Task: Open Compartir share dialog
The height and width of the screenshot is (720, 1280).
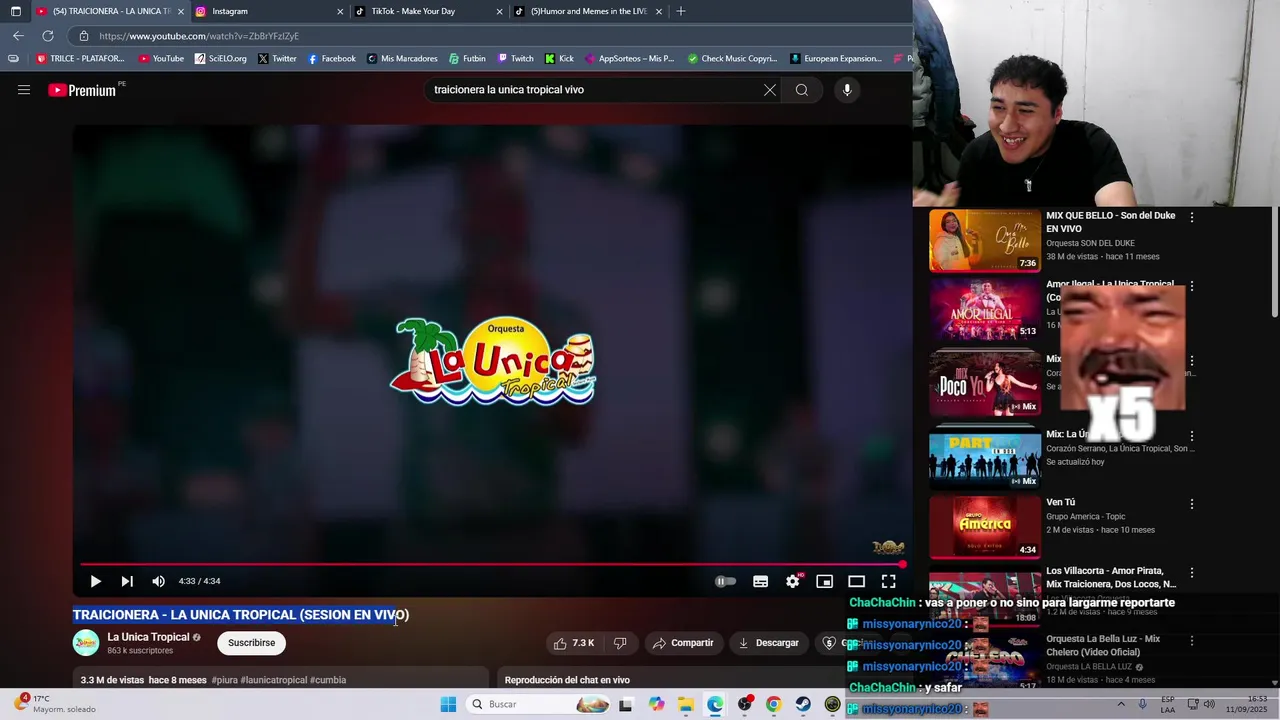Action: [683, 643]
